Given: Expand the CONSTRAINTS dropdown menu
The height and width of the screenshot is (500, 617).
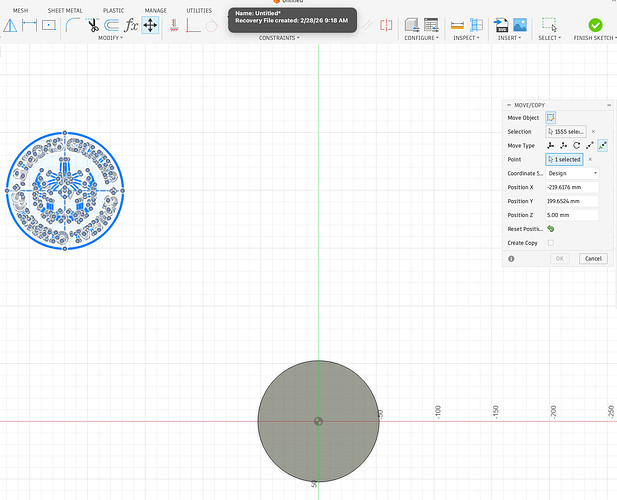Looking at the screenshot, I should coord(279,38).
